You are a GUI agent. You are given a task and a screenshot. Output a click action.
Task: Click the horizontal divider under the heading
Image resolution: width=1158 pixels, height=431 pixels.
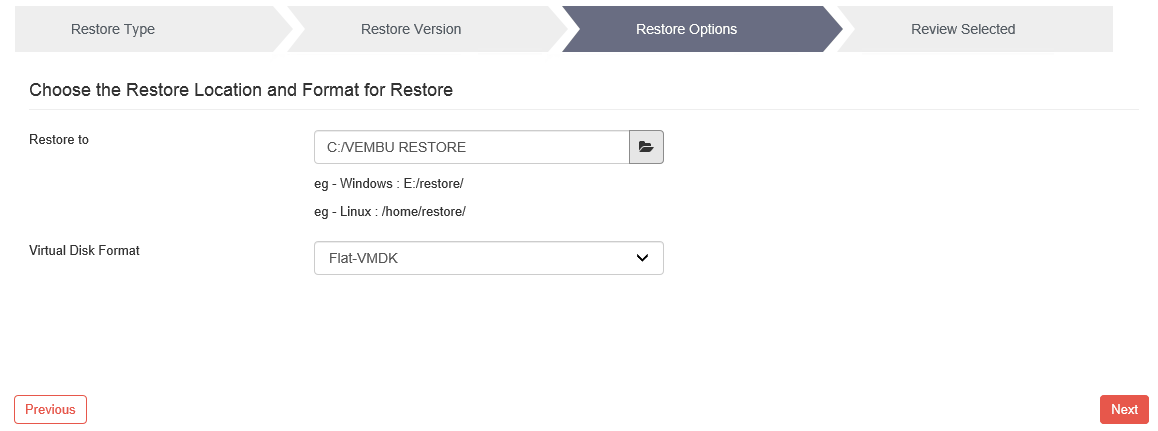point(584,109)
